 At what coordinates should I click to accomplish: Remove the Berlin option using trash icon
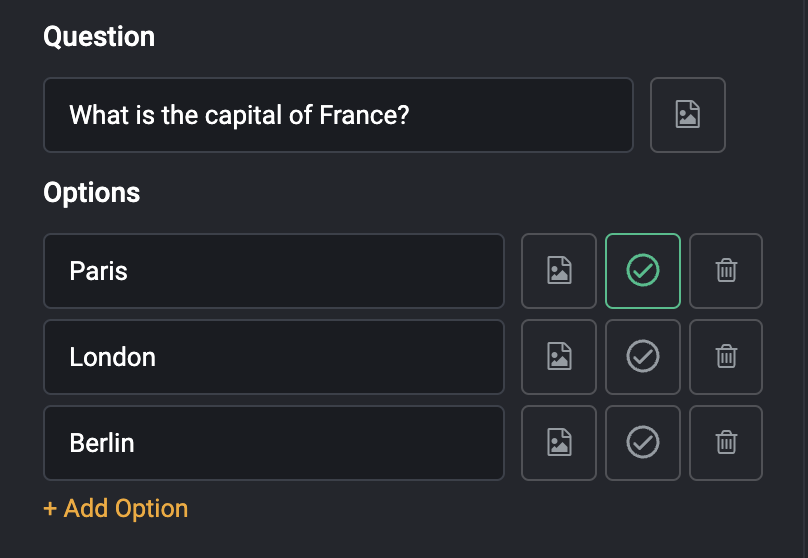click(726, 443)
